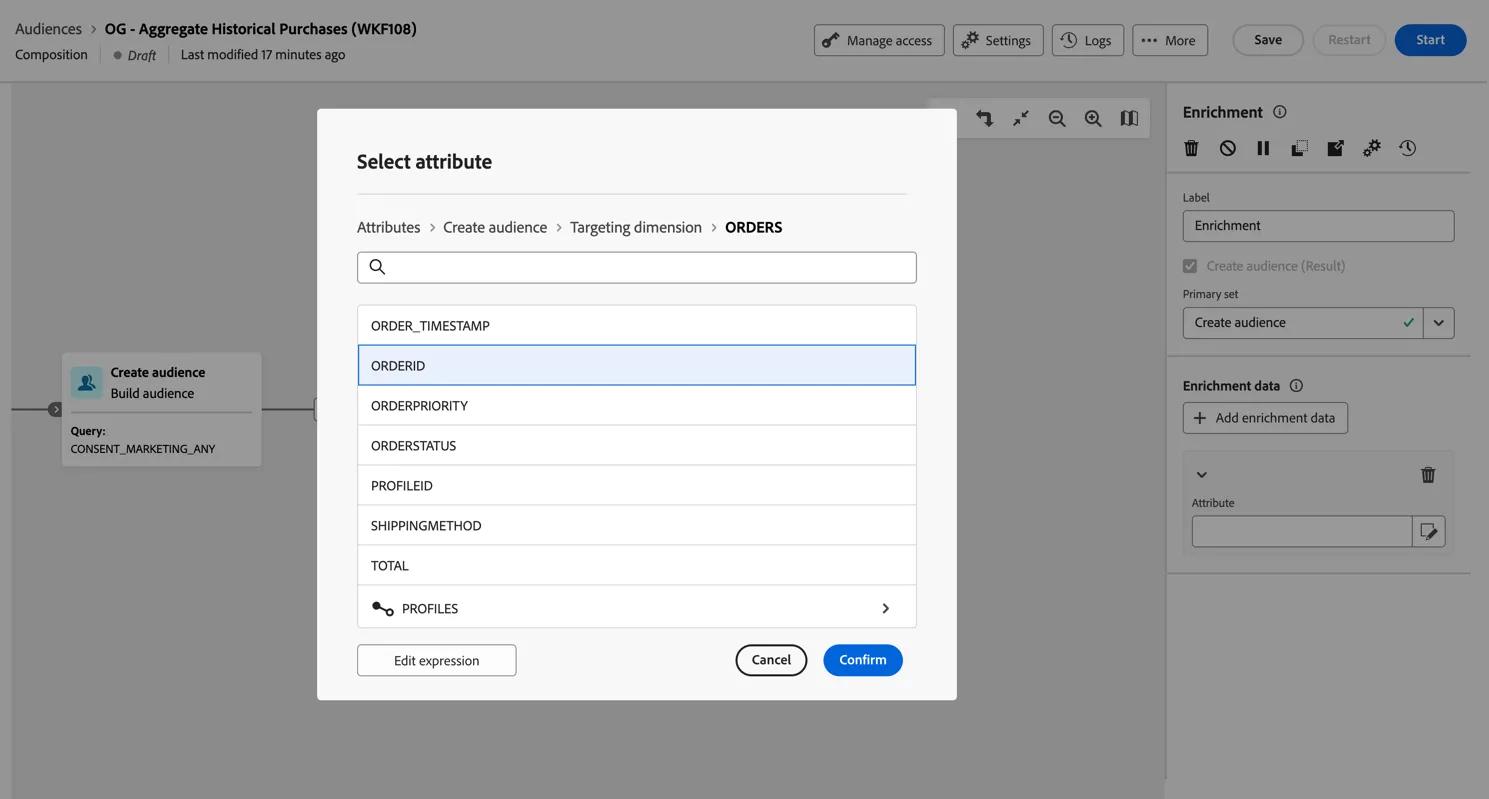Viewport: 1489px width, 799px height.
Task: Go to Create audience in the dialog breadcrumb
Action: point(495,227)
